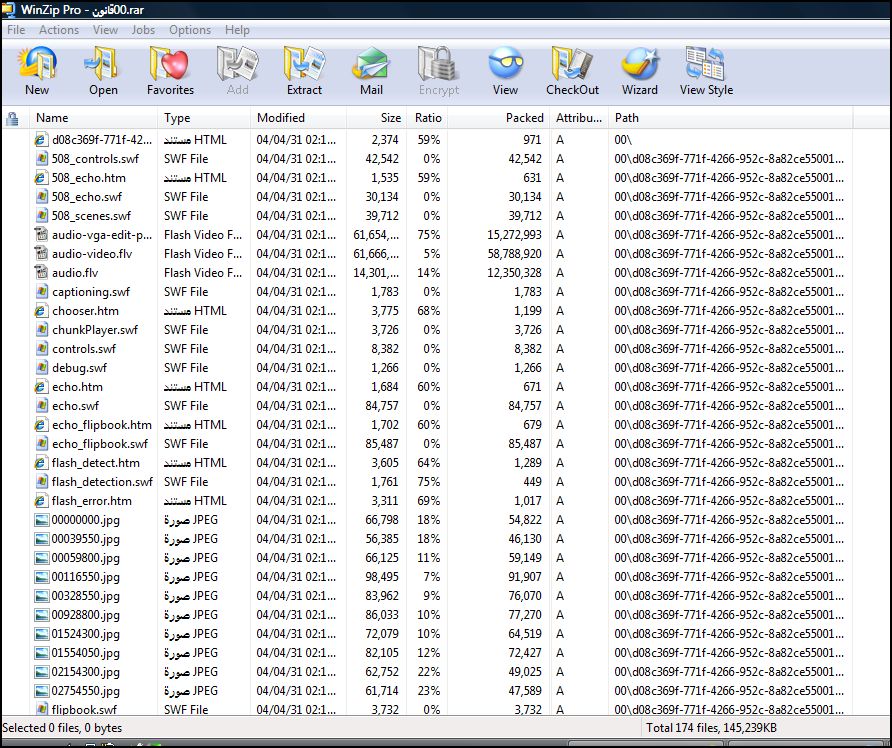Viewport: 892px width, 748px height.
Task: Select the file echo.htm
Action: point(77,387)
